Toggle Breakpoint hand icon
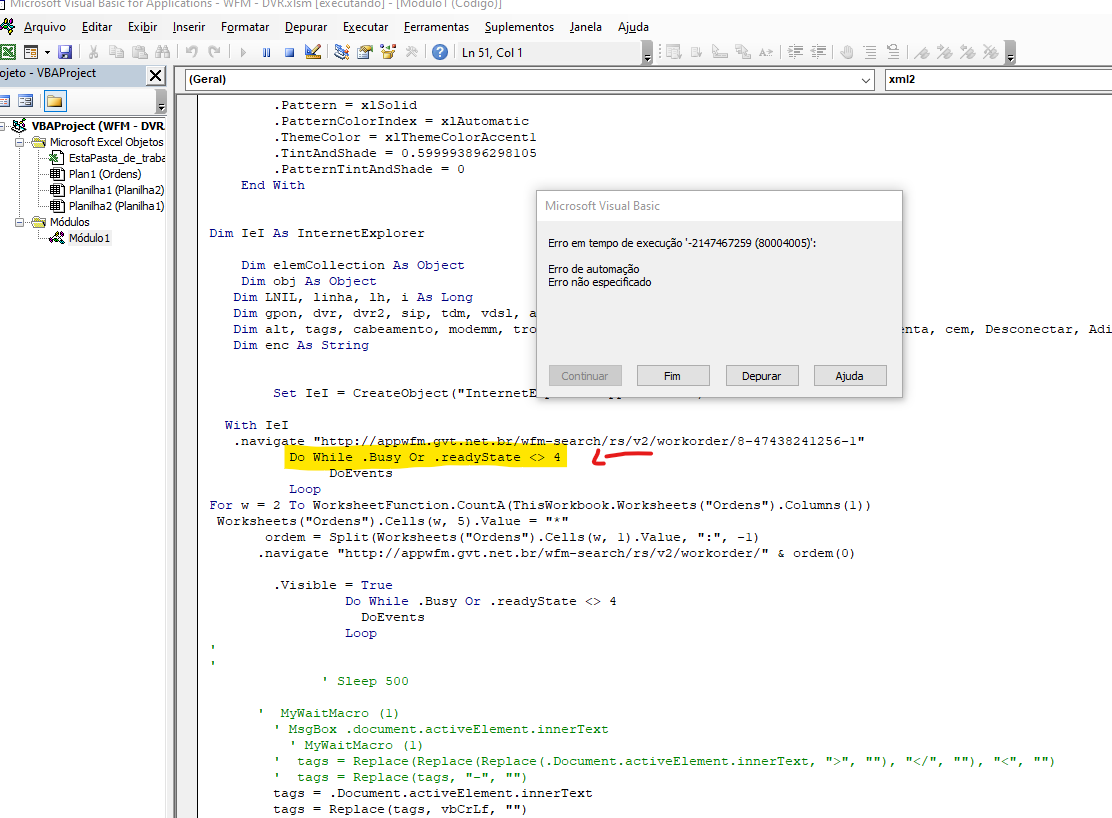The height and width of the screenshot is (818, 1112). [x=847, y=52]
